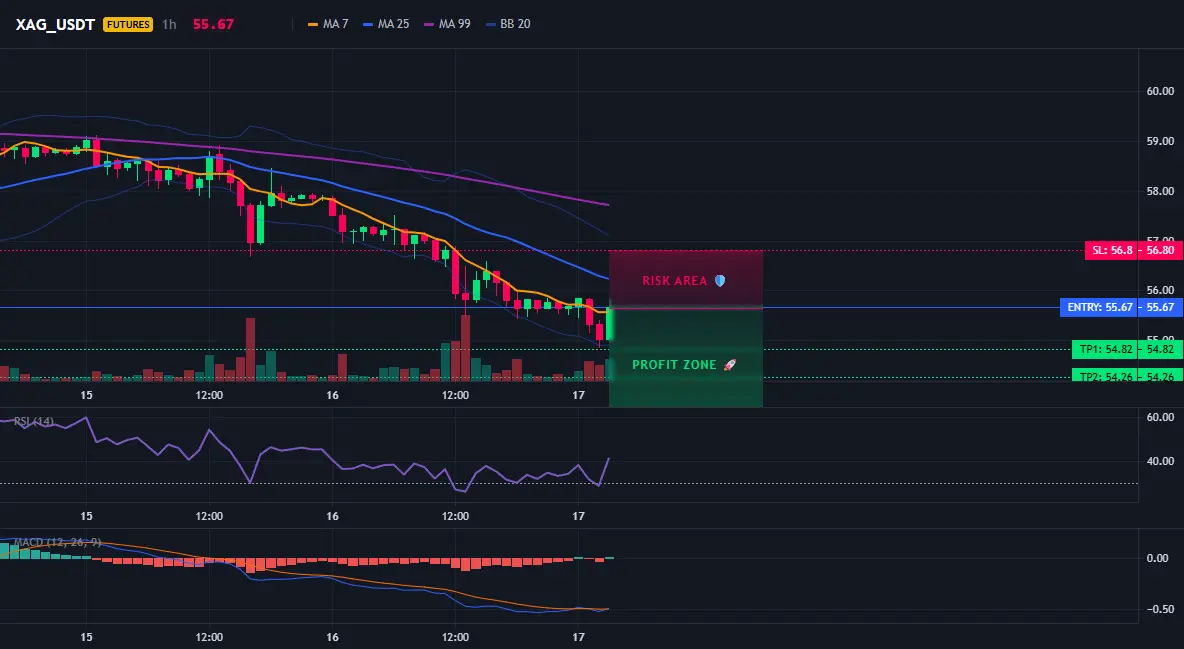Click the RSI 60.00 axis label
Viewport: 1184px width, 649px height.
pyautogui.click(x=1160, y=417)
